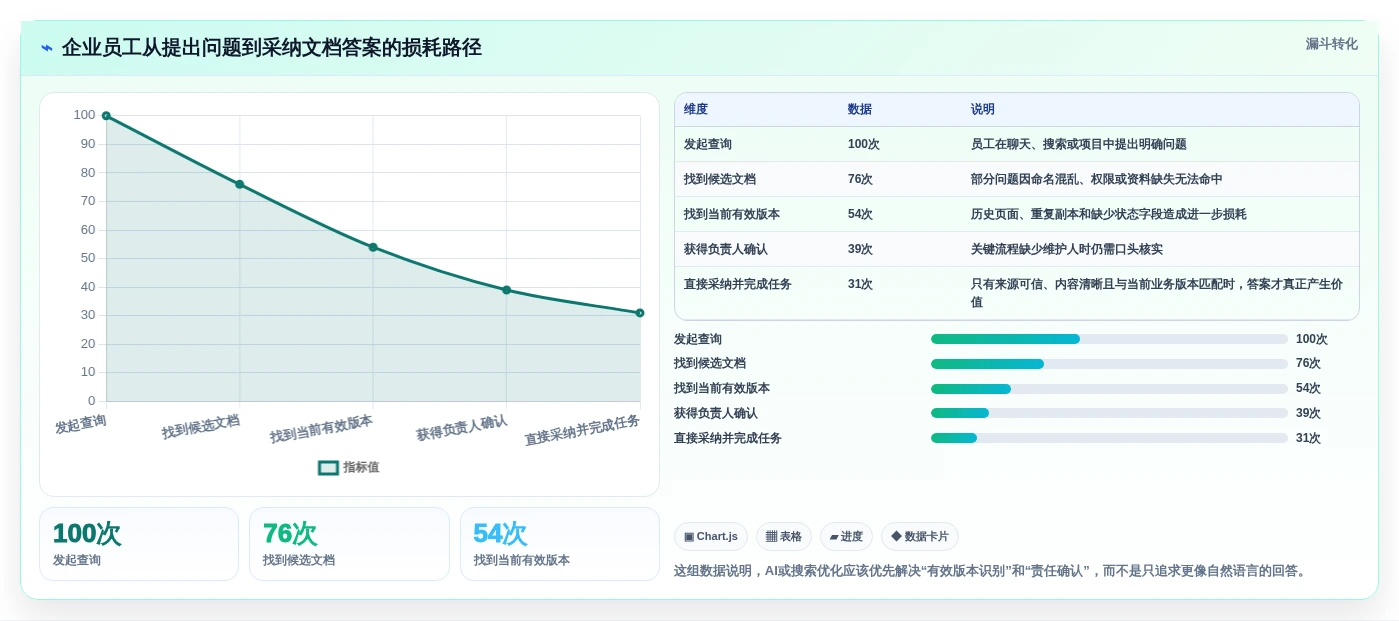The width and height of the screenshot is (1399, 621).
Task: Click the 直接采纳并完成任务 progress bar
Action: [x=1109, y=438]
